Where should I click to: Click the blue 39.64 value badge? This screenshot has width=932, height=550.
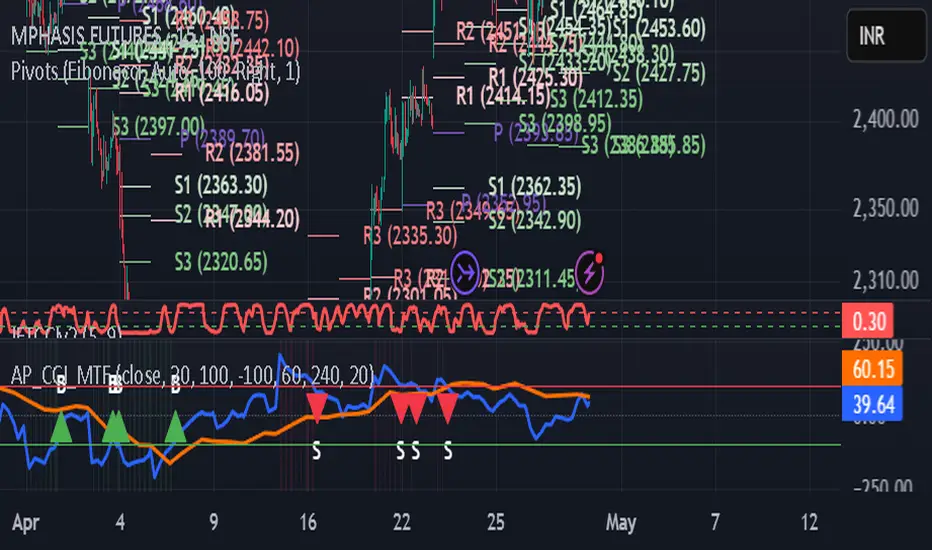873,404
